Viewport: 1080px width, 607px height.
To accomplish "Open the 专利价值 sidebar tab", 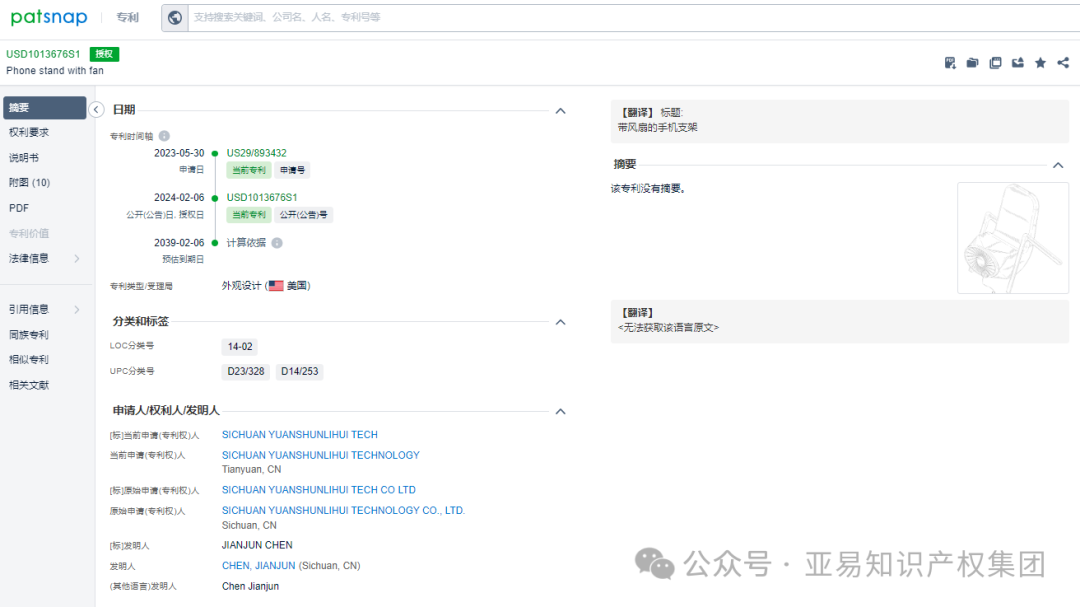I will [x=29, y=234].
